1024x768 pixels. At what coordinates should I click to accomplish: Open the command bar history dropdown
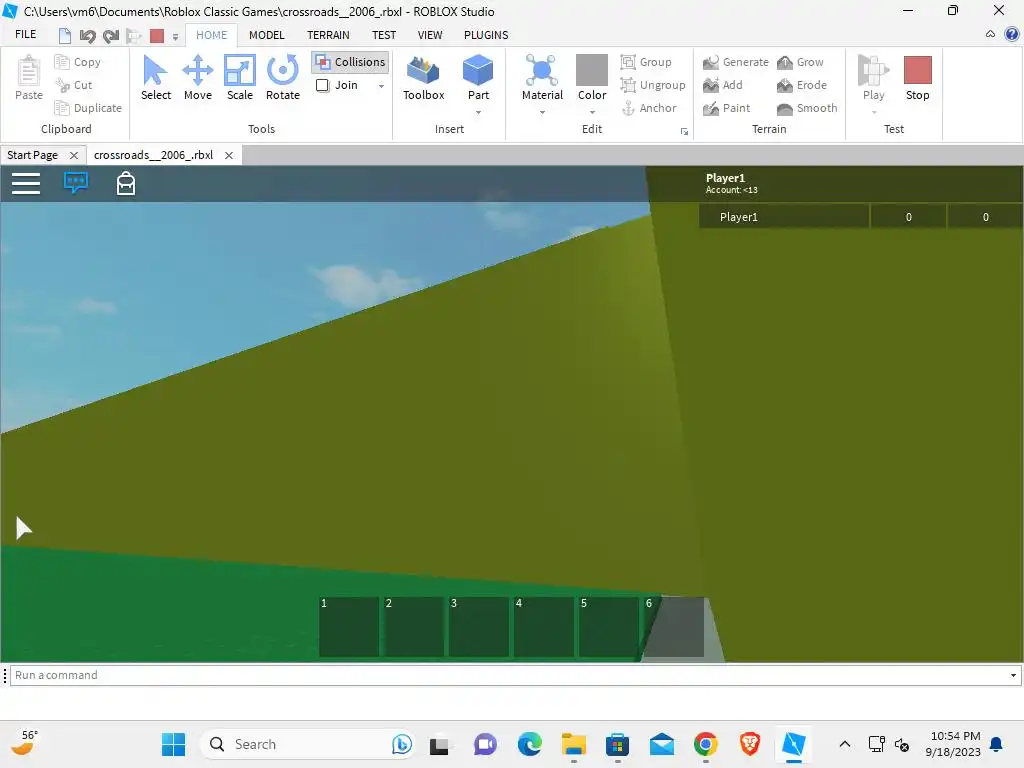click(x=1013, y=675)
